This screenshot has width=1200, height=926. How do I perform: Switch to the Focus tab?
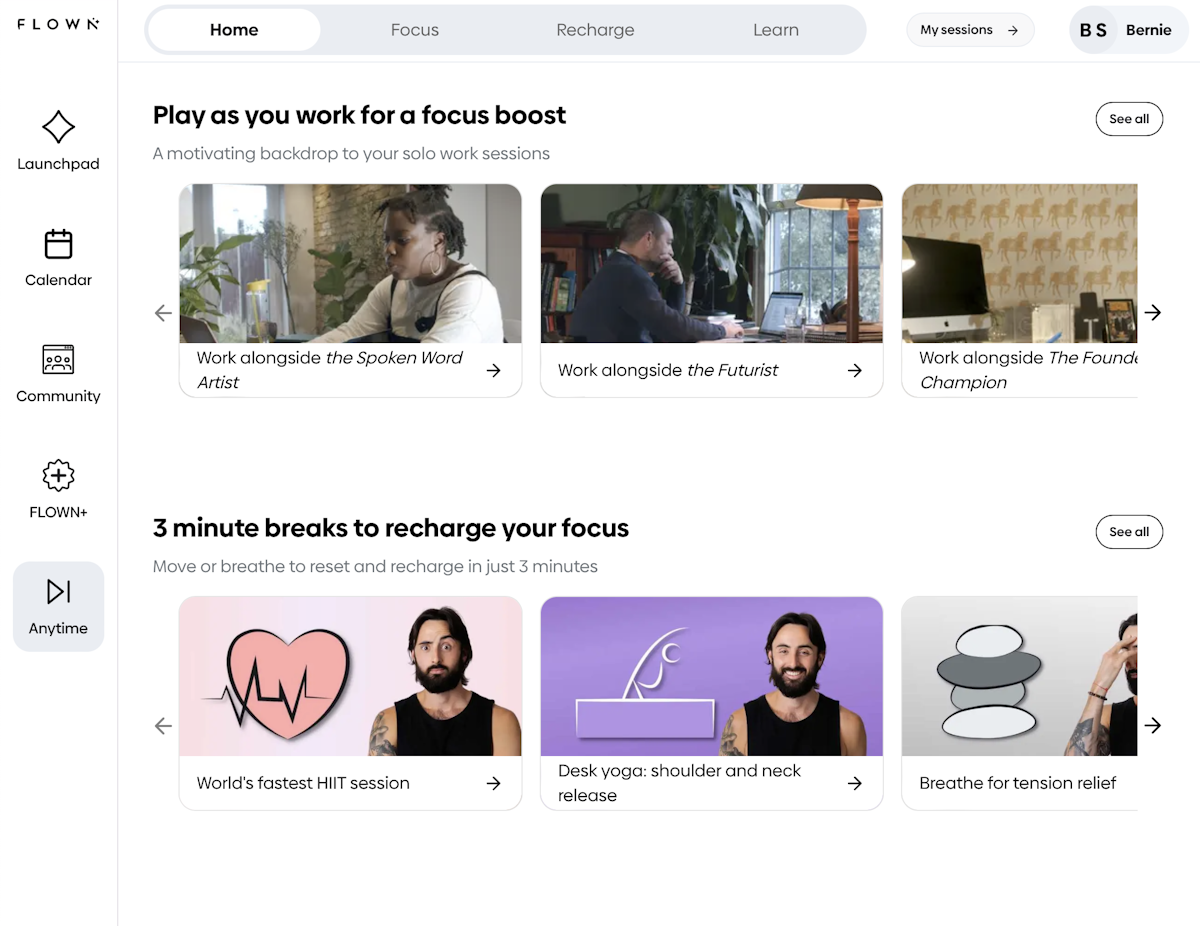(x=415, y=30)
